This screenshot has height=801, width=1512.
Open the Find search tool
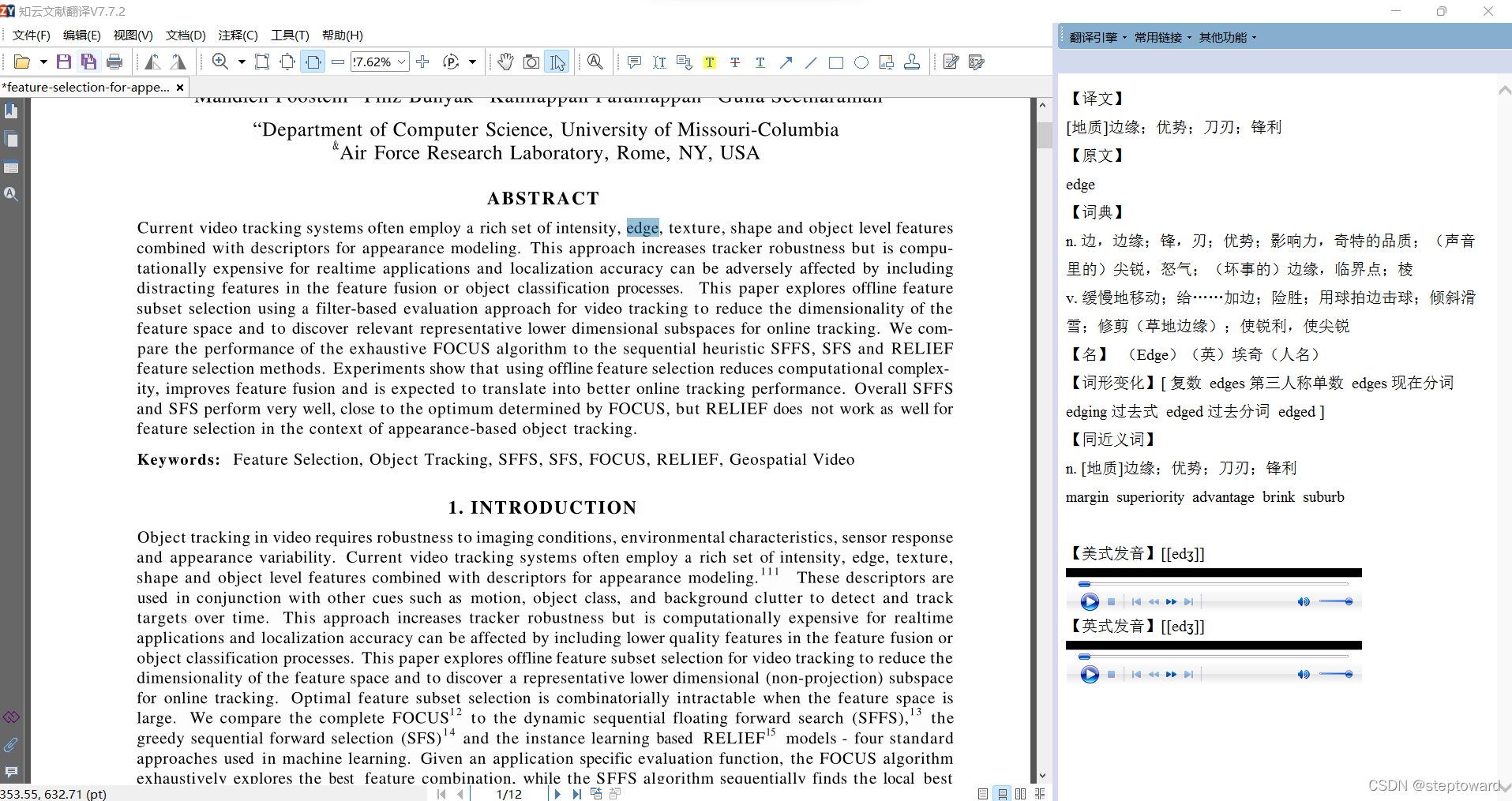pos(595,62)
